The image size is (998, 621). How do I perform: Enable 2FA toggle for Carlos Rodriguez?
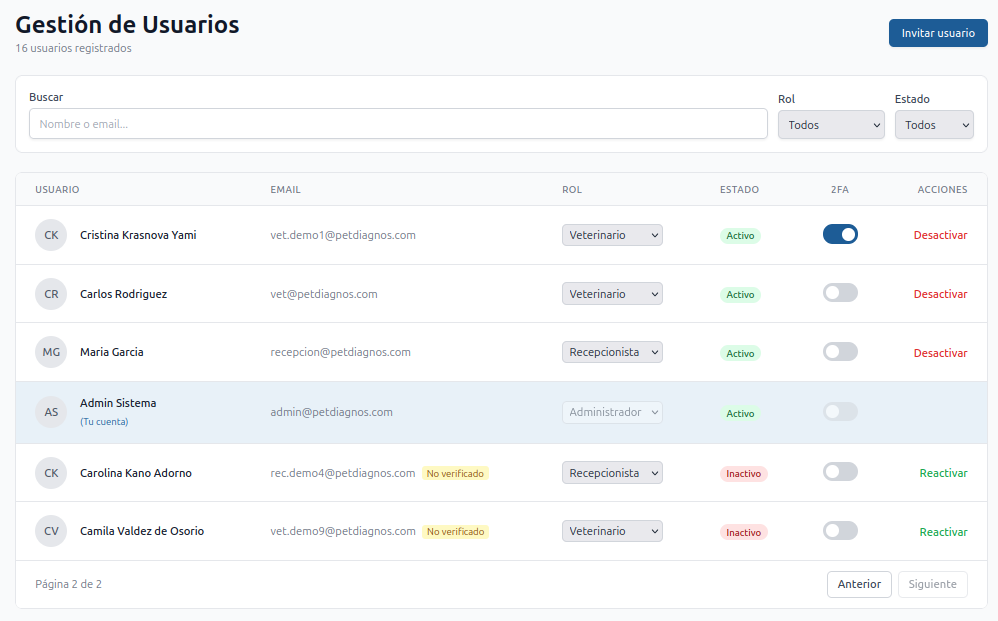(x=840, y=293)
